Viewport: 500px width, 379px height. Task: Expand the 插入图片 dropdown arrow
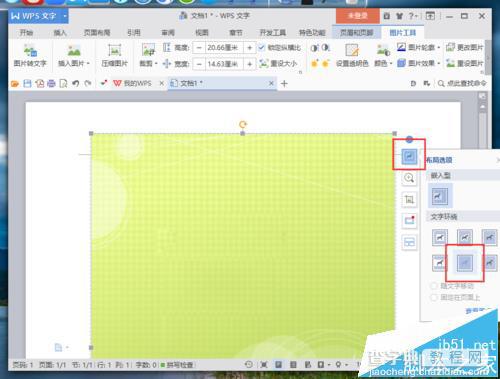(88, 63)
